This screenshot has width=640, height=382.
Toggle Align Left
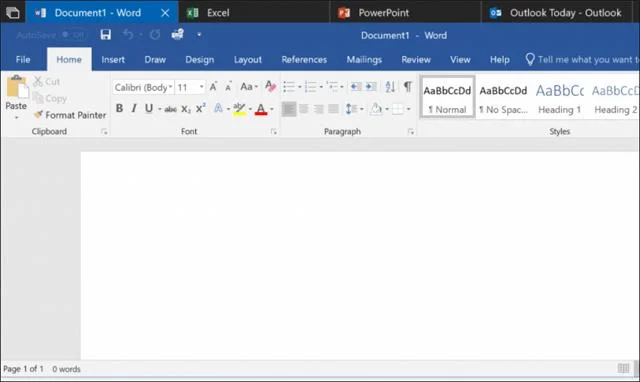coord(289,109)
